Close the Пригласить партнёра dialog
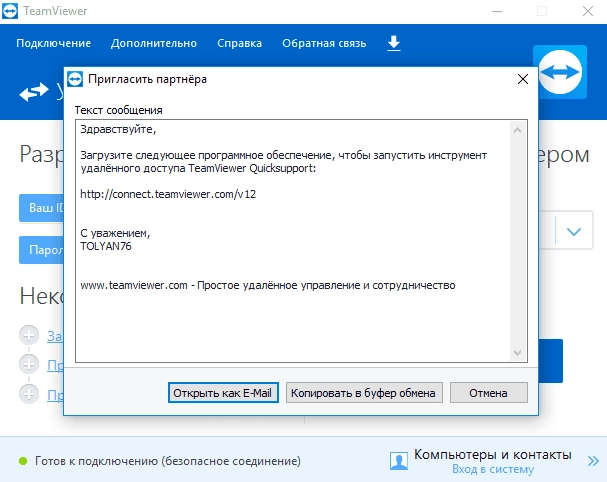Image resolution: width=607 pixels, height=482 pixels. pos(523,79)
